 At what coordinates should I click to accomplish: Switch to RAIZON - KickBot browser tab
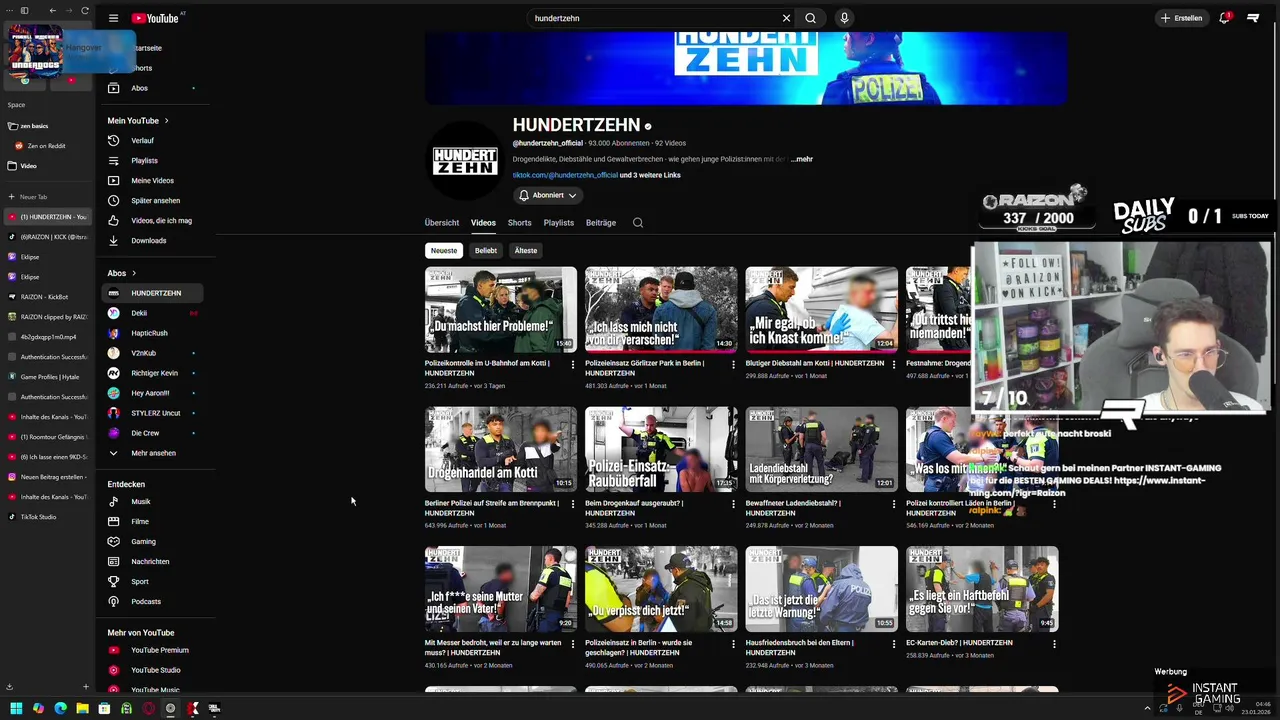(x=47, y=297)
